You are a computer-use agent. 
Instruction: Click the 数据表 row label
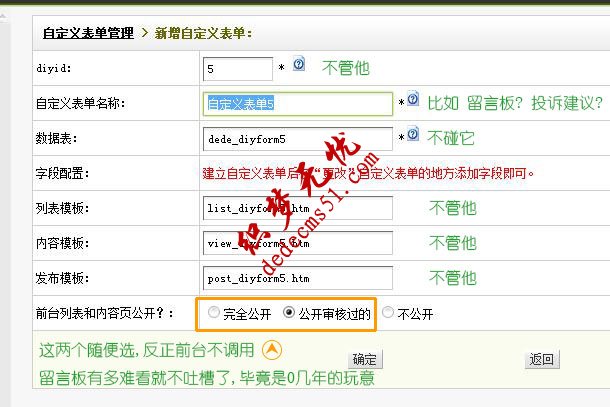(56, 138)
